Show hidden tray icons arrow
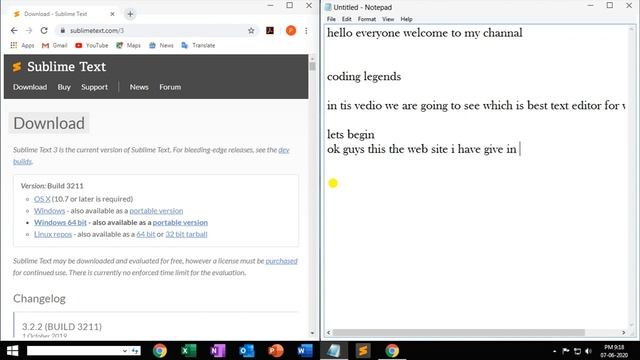The height and width of the screenshot is (360, 640). coord(554,351)
